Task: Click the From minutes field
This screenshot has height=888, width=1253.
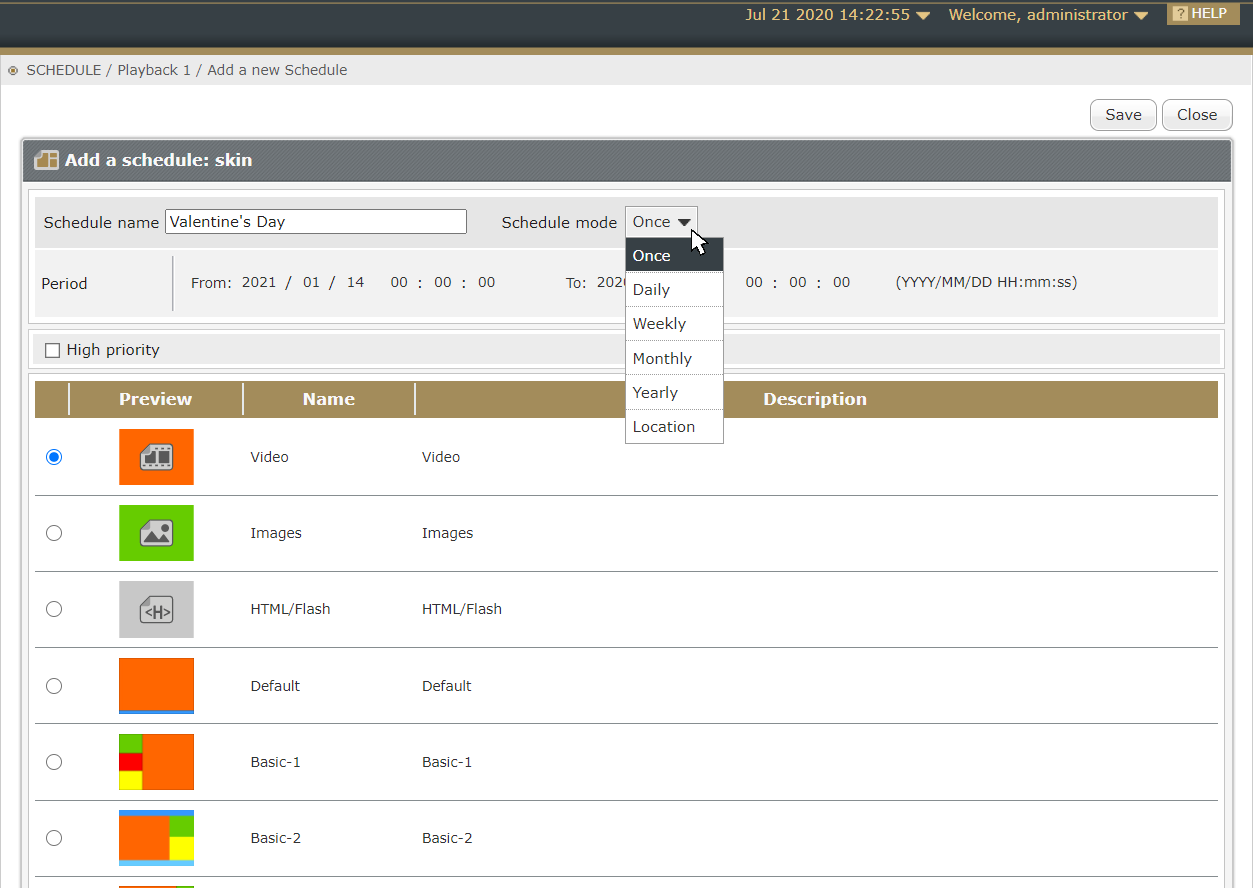Action: [x=443, y=283]
